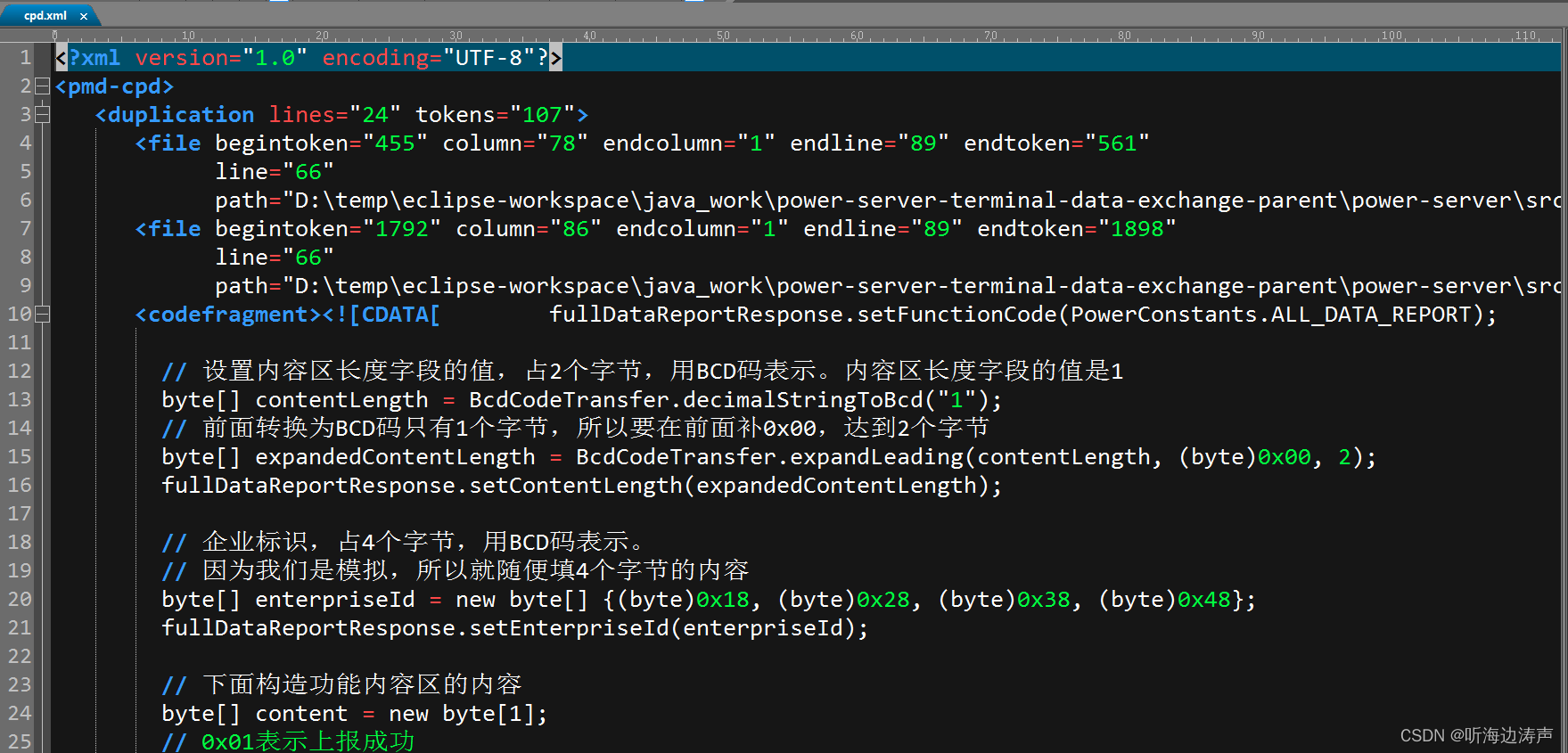The width and height of the screenshot is (1568, 753).
Task: Click encoding="UTF-8" attribute
Action: (429, 58)
